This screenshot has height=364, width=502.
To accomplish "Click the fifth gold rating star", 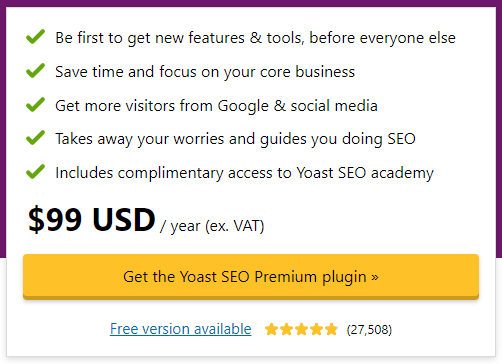I will click(331, 329).
